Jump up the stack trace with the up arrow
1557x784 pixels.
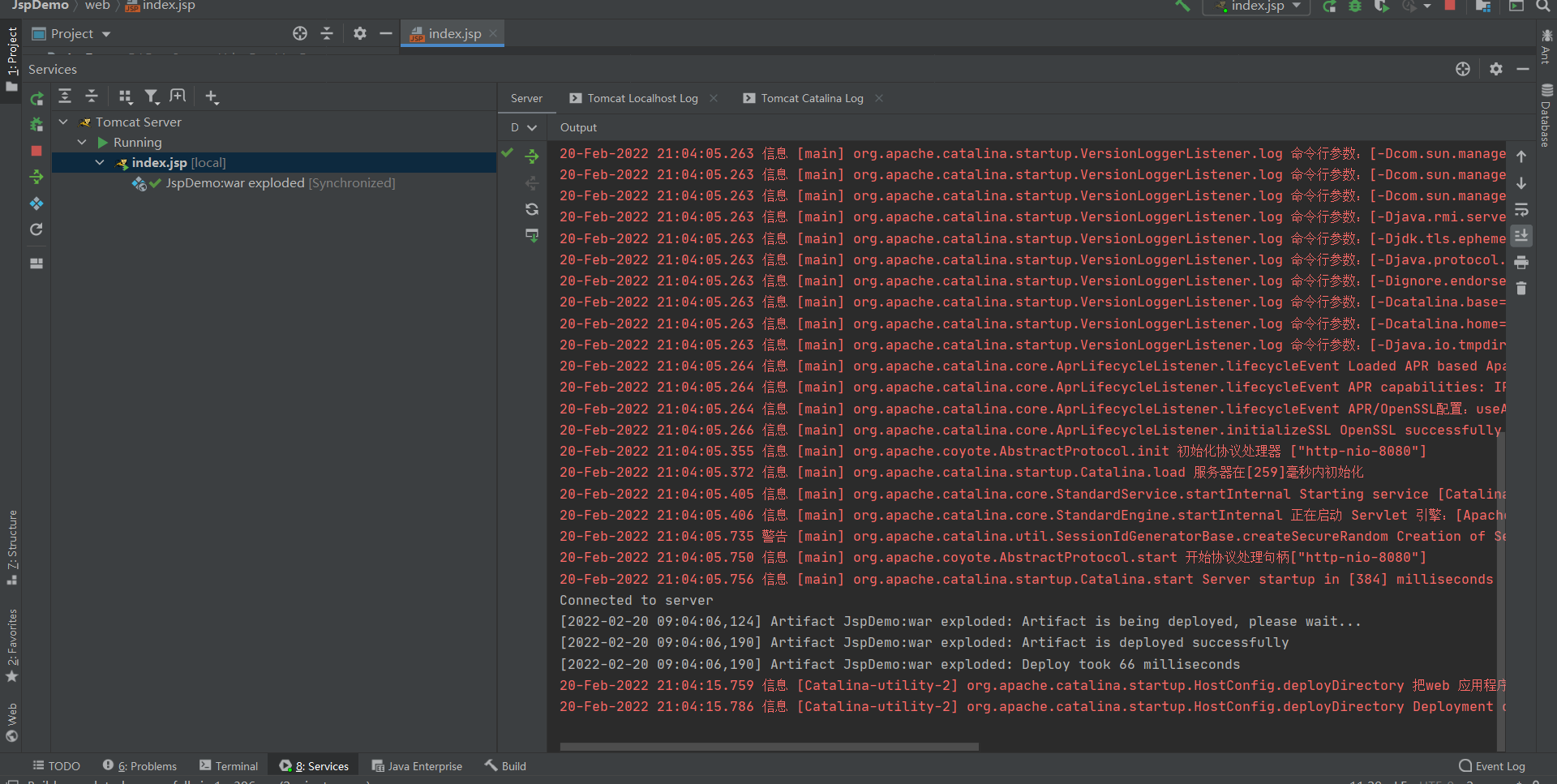point(1521,156)
